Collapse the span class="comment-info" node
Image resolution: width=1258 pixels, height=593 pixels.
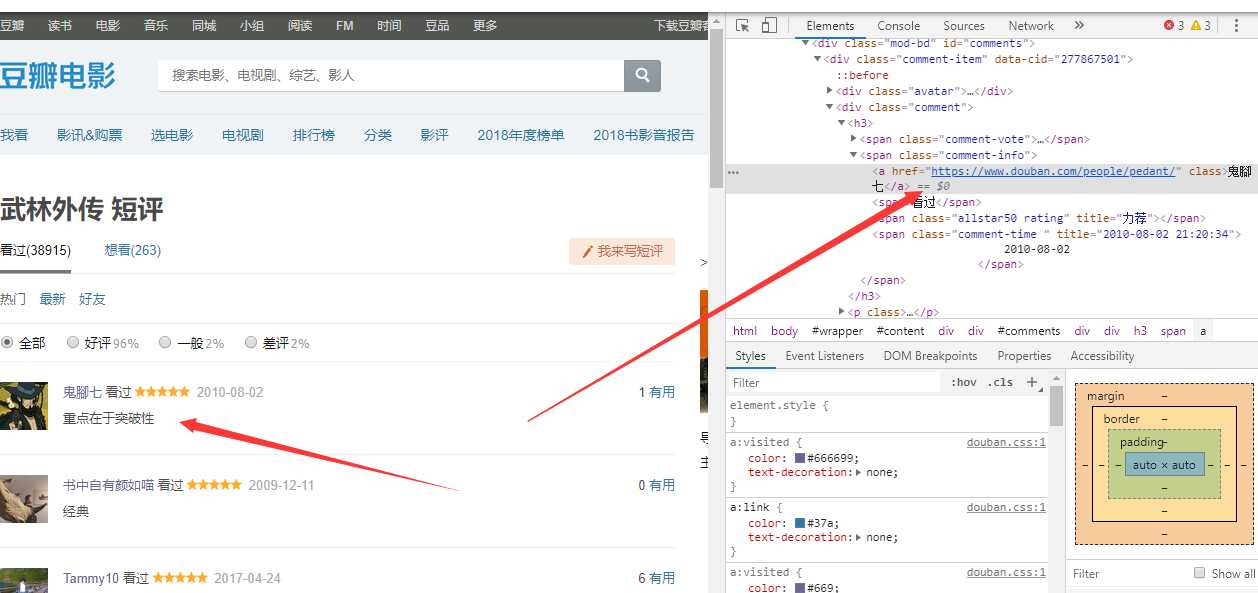853,155
